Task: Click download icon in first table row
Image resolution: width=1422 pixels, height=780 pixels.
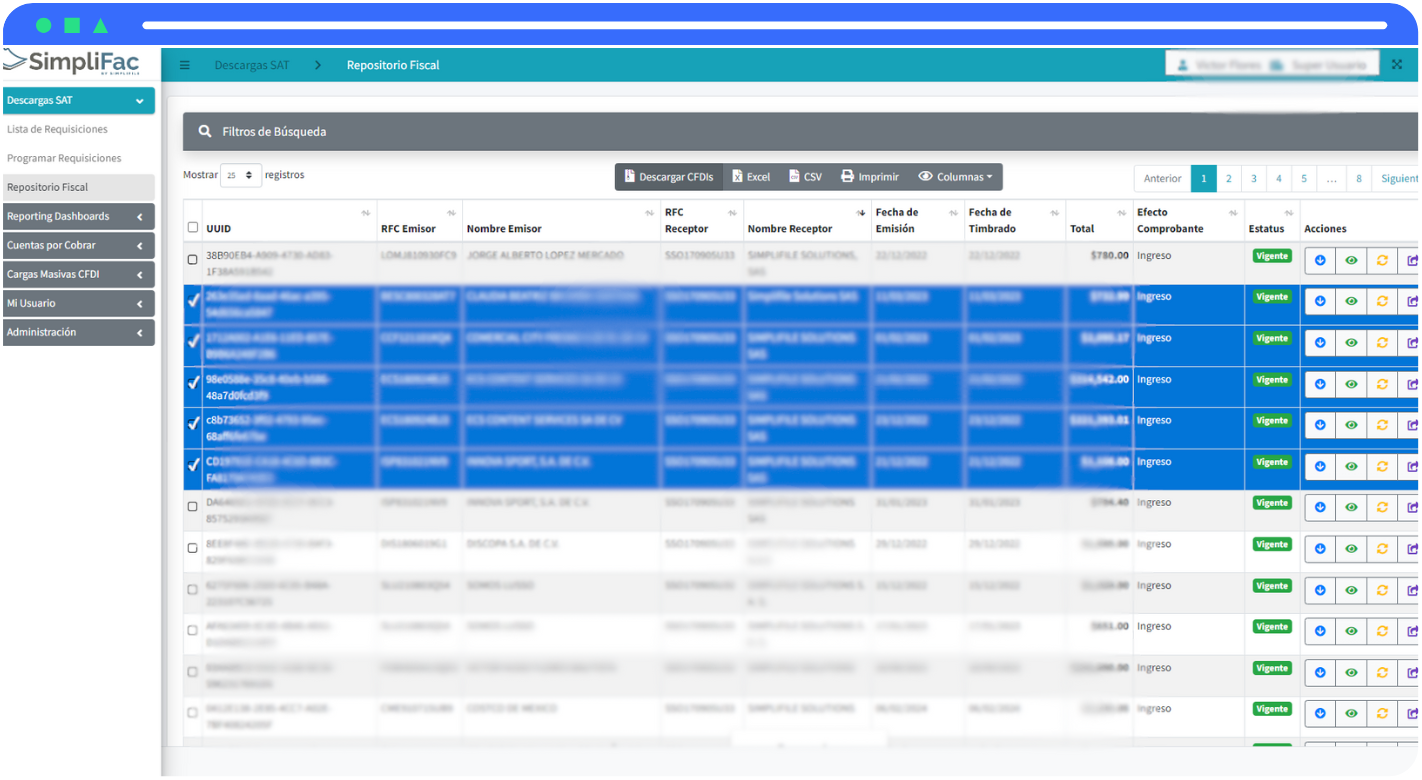Action: point(1320,260)
